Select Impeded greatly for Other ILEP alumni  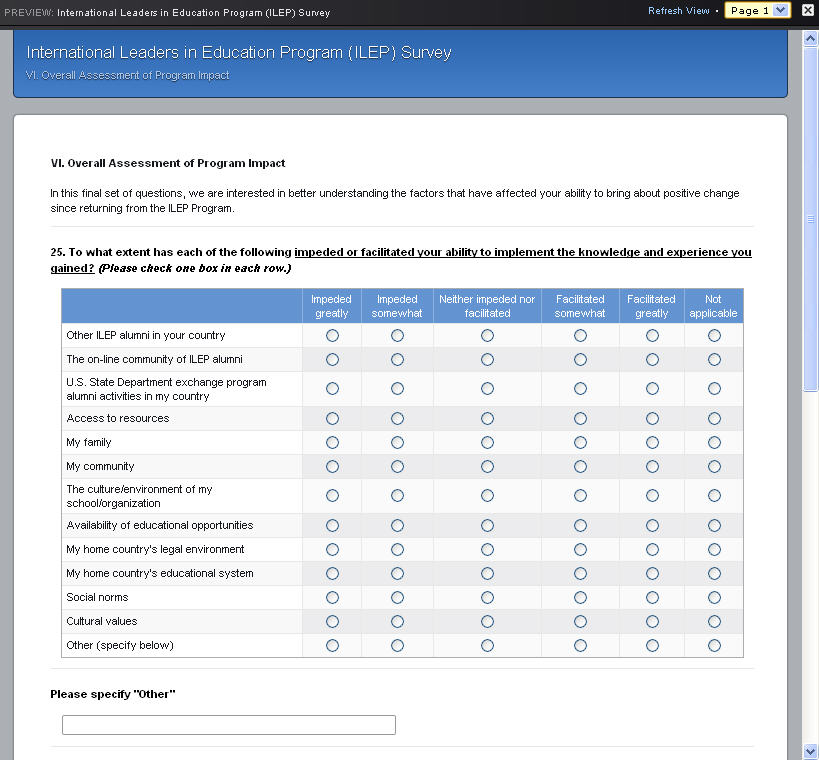332,335
